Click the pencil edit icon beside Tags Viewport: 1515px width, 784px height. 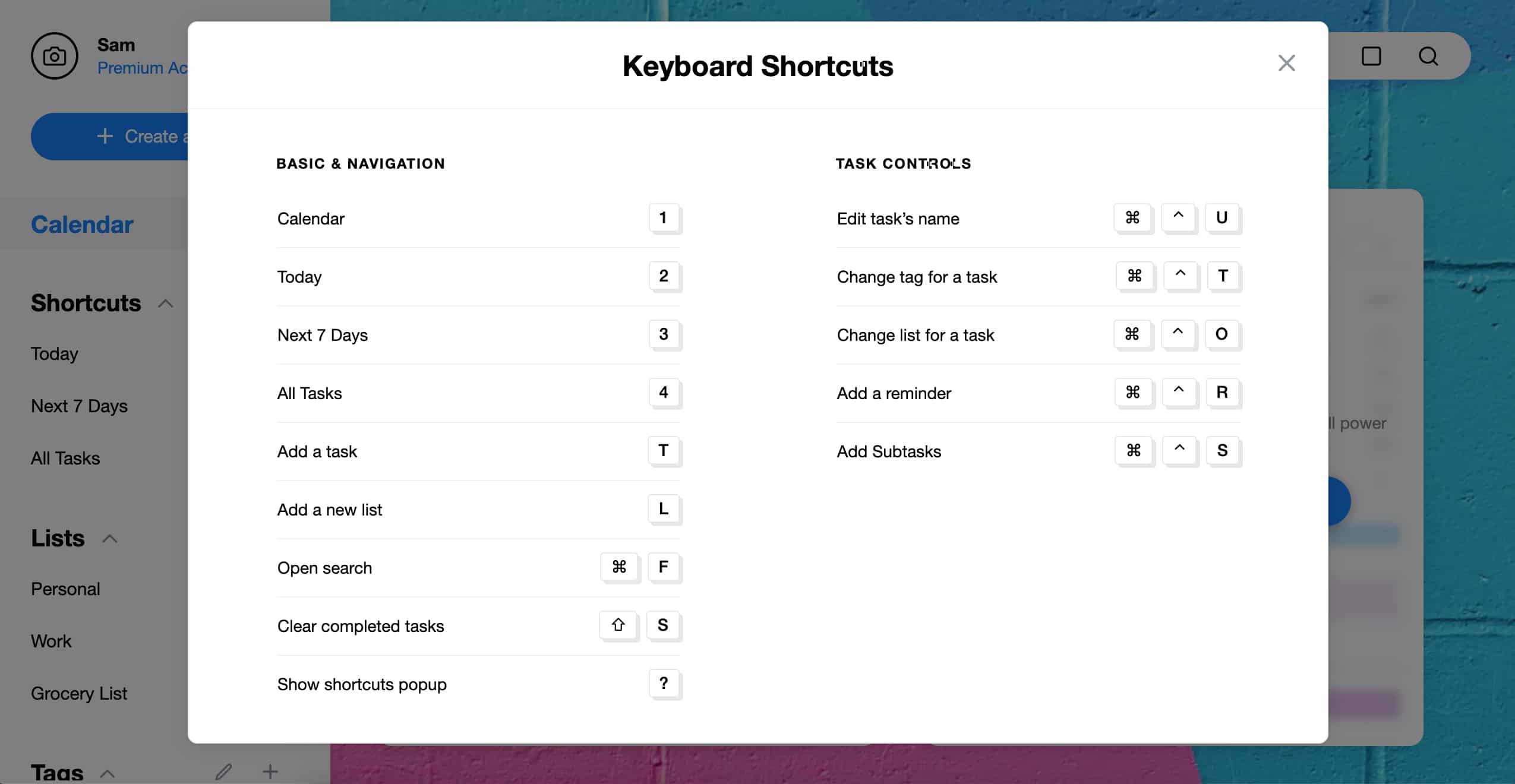point(223,772)
